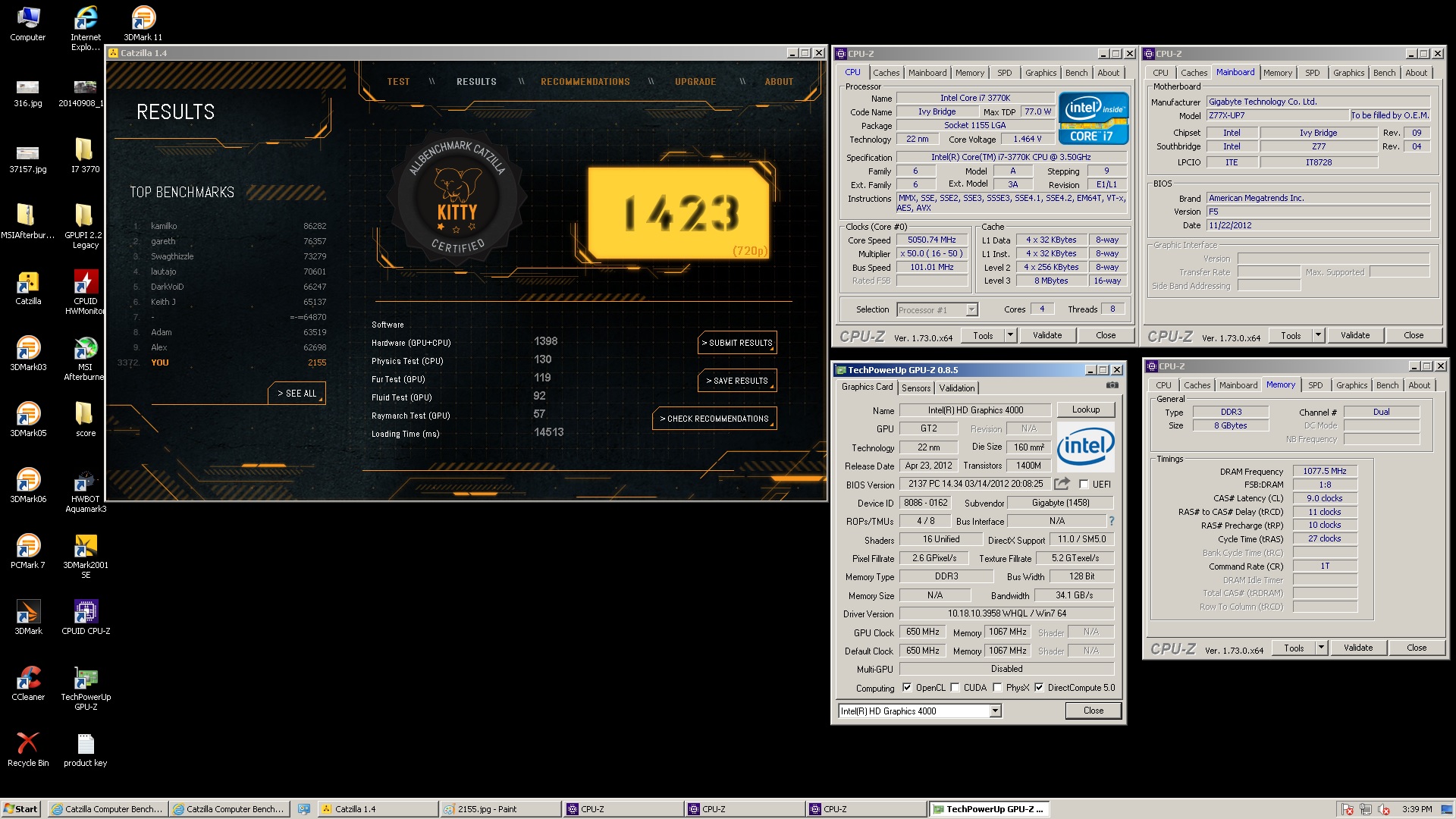Open the Recycle Bin

tap(28, 749)
